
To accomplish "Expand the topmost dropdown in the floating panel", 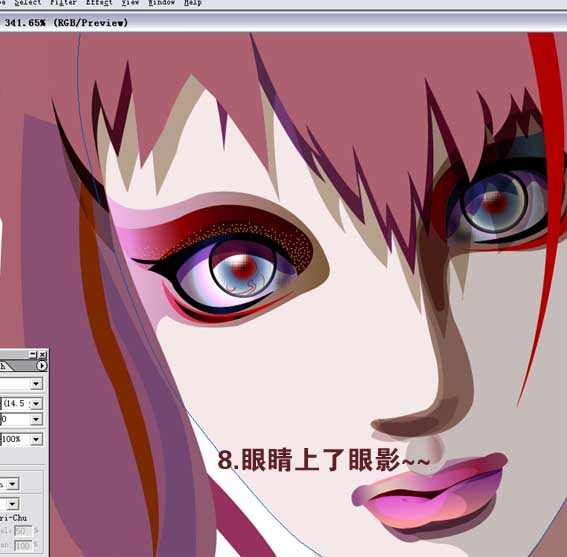I will (36, 384).
